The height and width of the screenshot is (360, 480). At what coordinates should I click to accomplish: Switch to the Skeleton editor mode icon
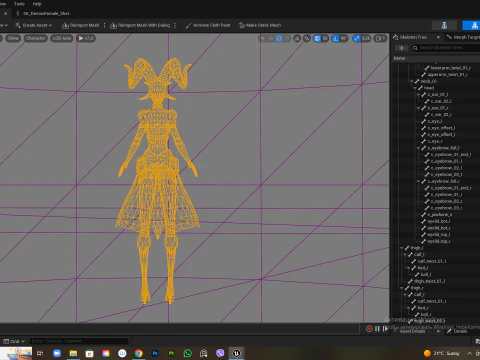click(x=444, y=25)
